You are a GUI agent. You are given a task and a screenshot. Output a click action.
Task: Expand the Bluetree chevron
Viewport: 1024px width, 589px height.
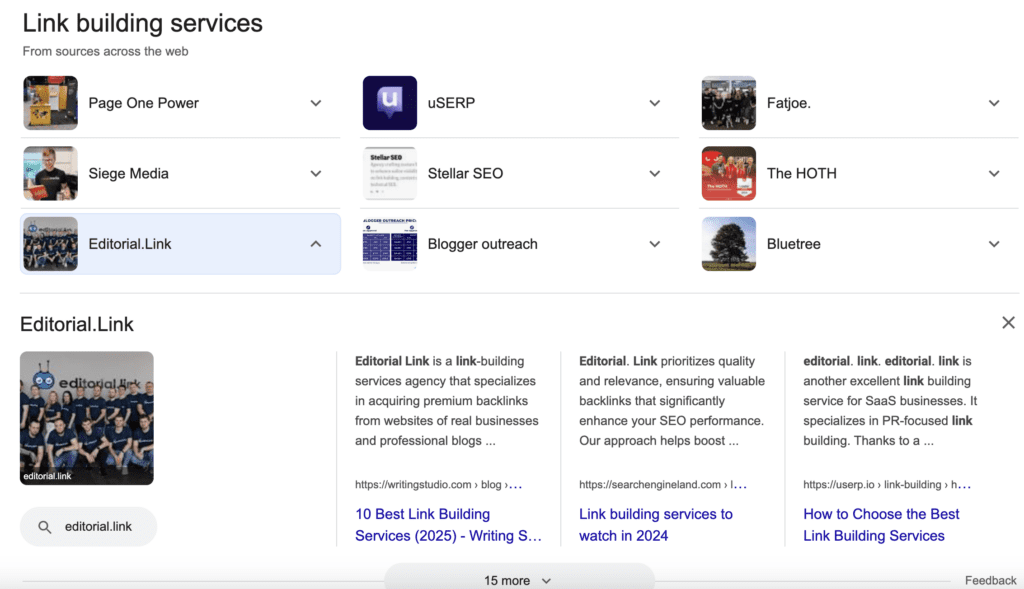click(994, 244)
